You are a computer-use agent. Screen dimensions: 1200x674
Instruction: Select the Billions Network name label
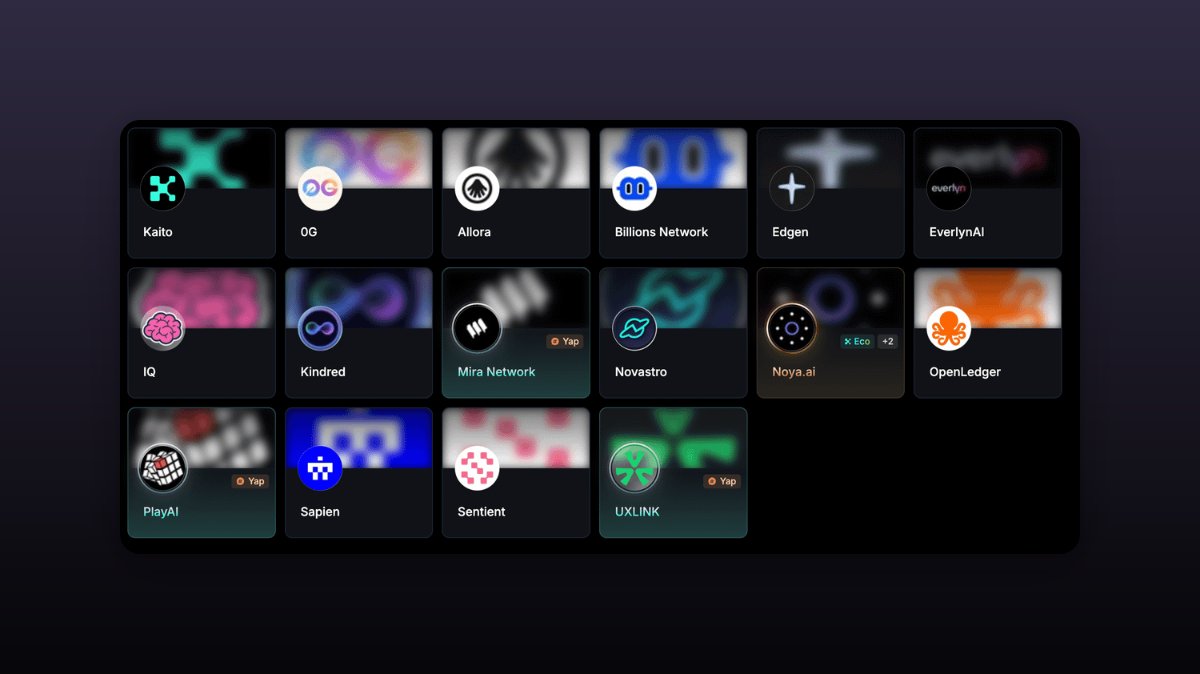(662, 232)
